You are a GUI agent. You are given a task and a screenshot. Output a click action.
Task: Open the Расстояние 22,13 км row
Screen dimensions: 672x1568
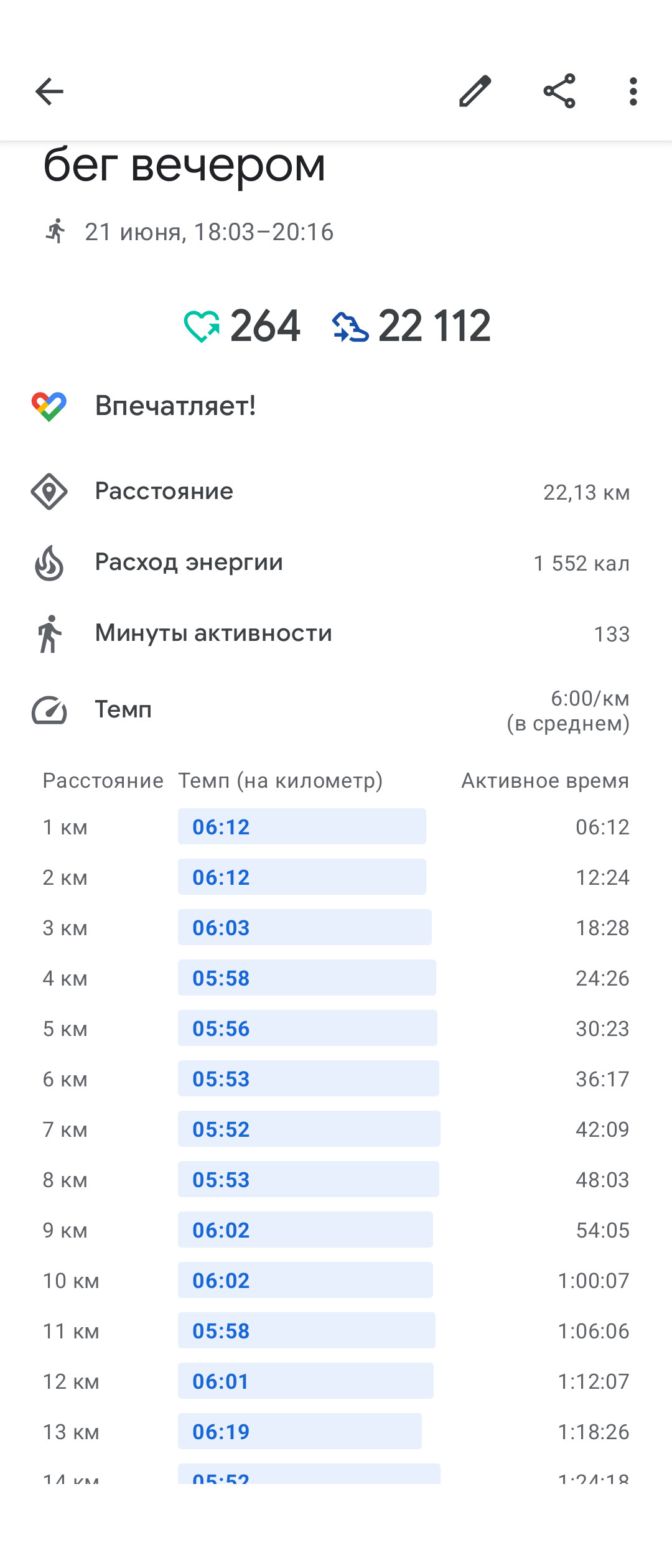coord(336,492)
